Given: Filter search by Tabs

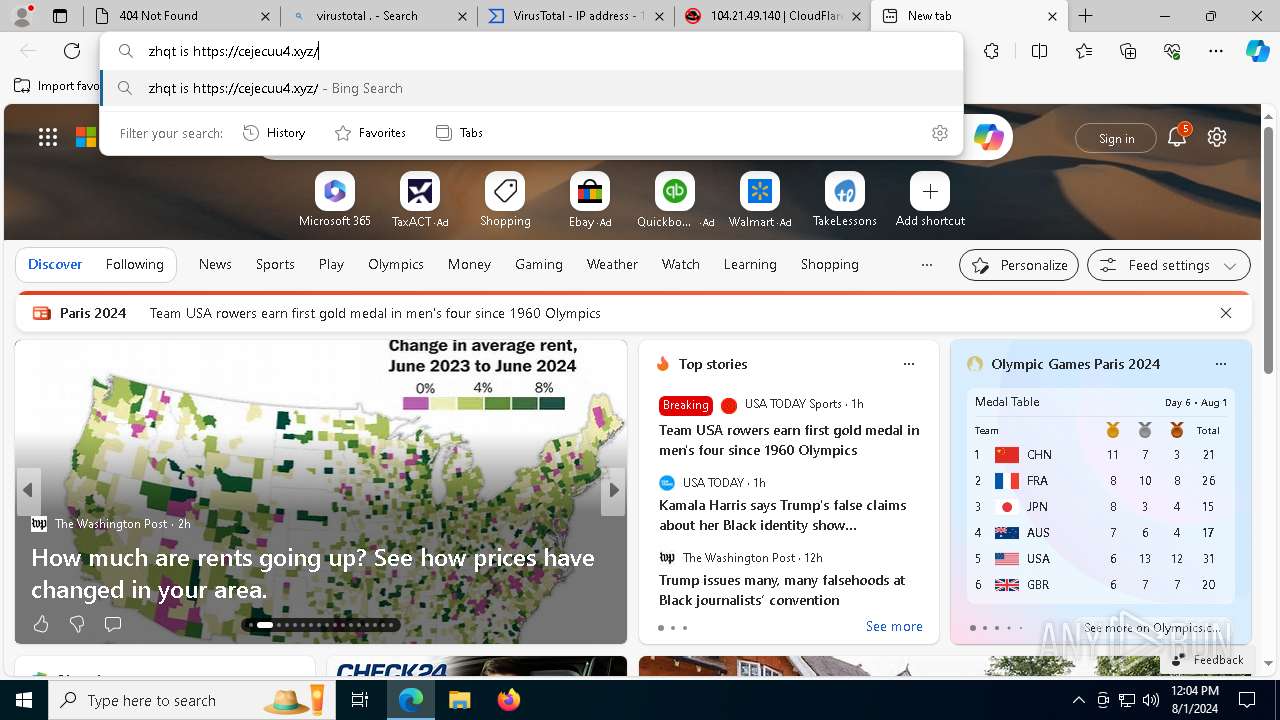Looking at the screenshot, I should point(459,133).
